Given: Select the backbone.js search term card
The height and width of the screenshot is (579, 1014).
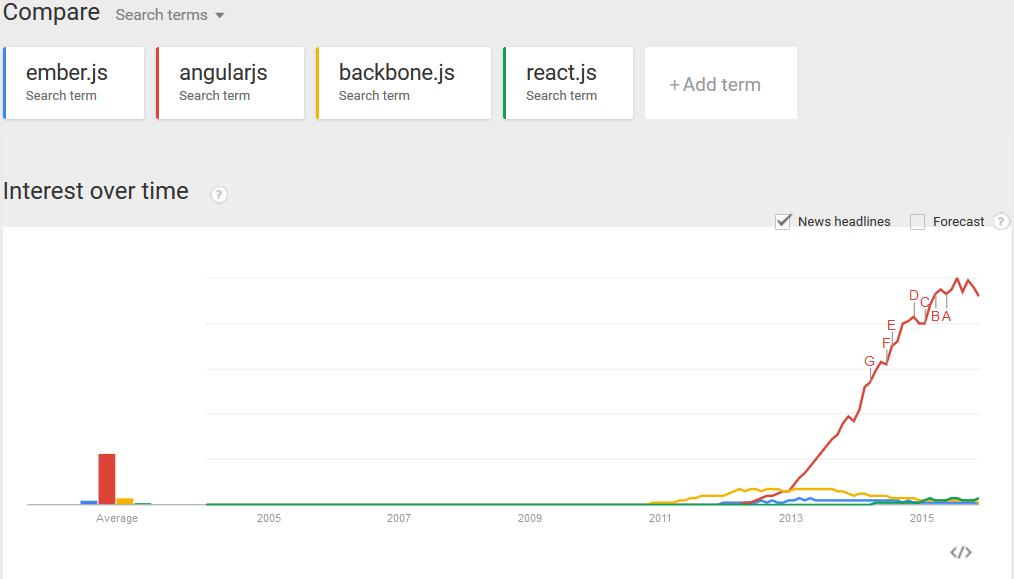Looking at the screenshot, I should coord(404,83).
